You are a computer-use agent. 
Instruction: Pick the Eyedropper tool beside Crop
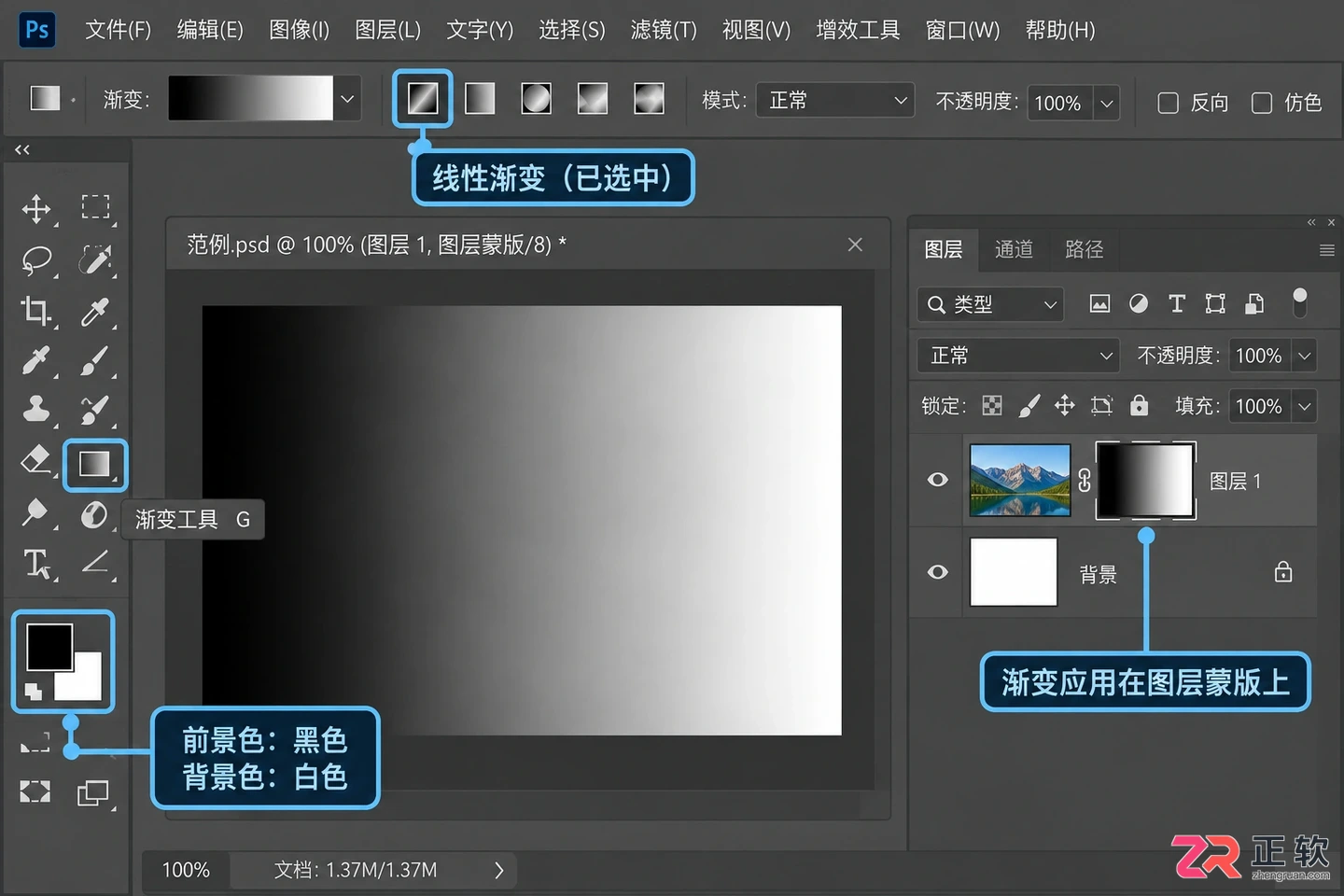pos(95,311)
